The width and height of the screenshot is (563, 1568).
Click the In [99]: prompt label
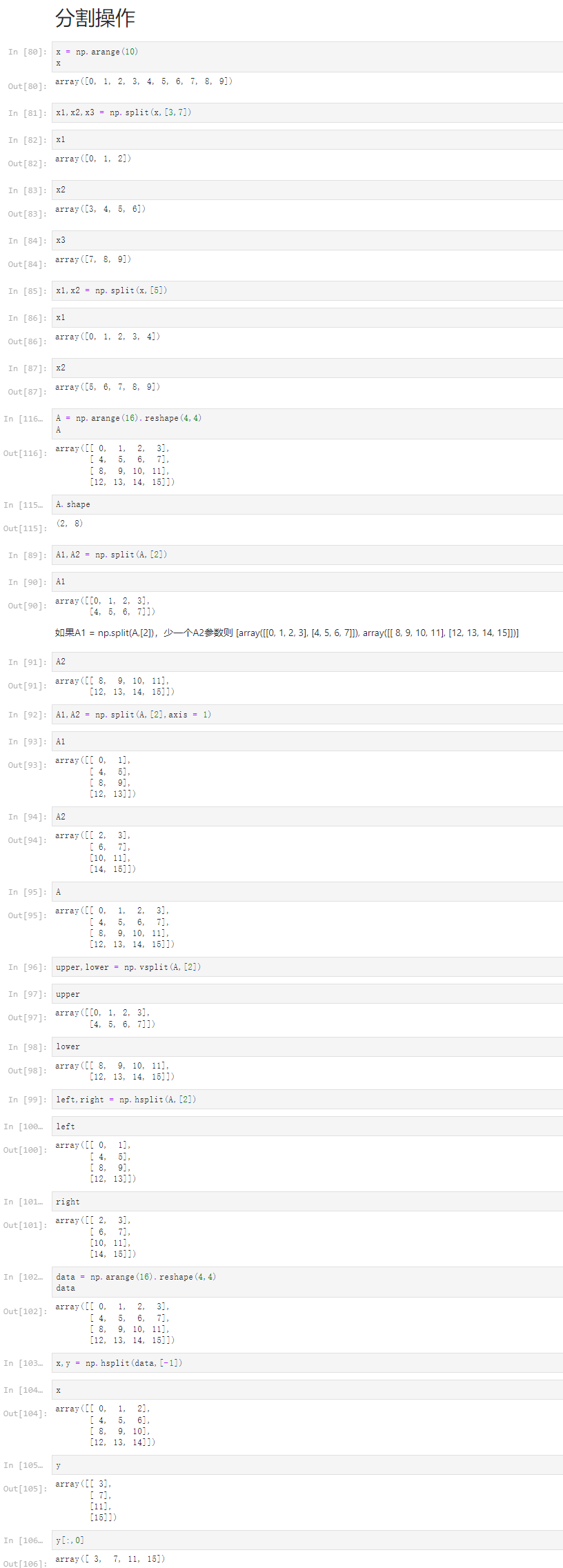[x=28, y=1100]
